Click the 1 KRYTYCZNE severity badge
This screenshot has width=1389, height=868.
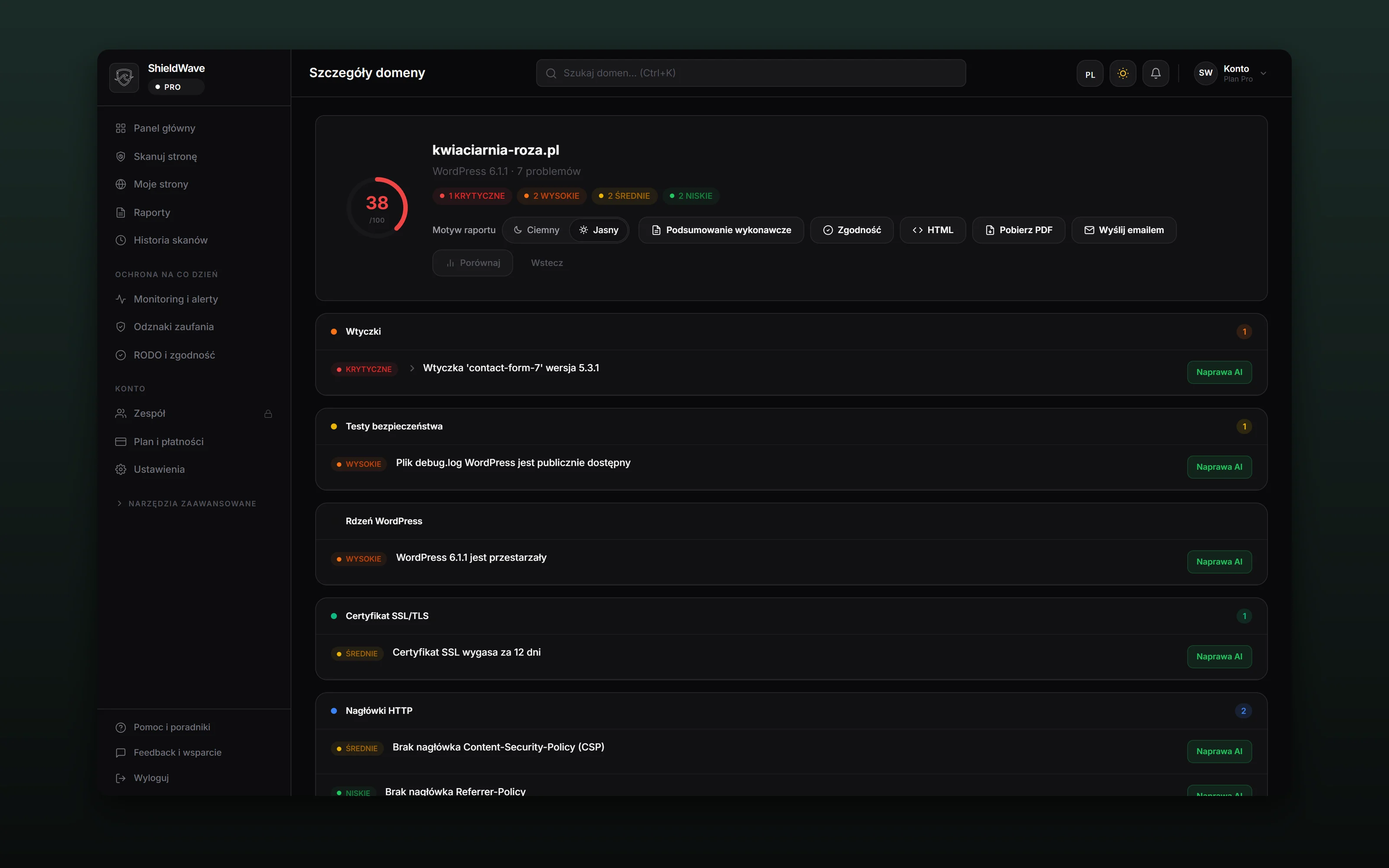coord(472,196)
